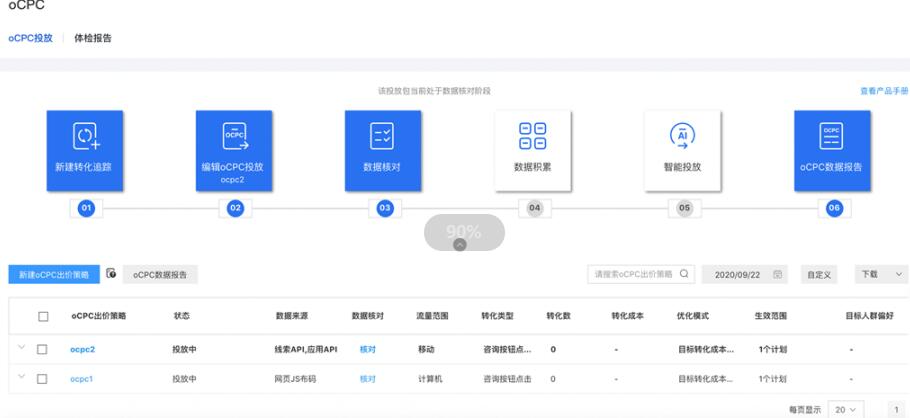
Task: Click the 数据积累 step icon
Action: [532, 136]
